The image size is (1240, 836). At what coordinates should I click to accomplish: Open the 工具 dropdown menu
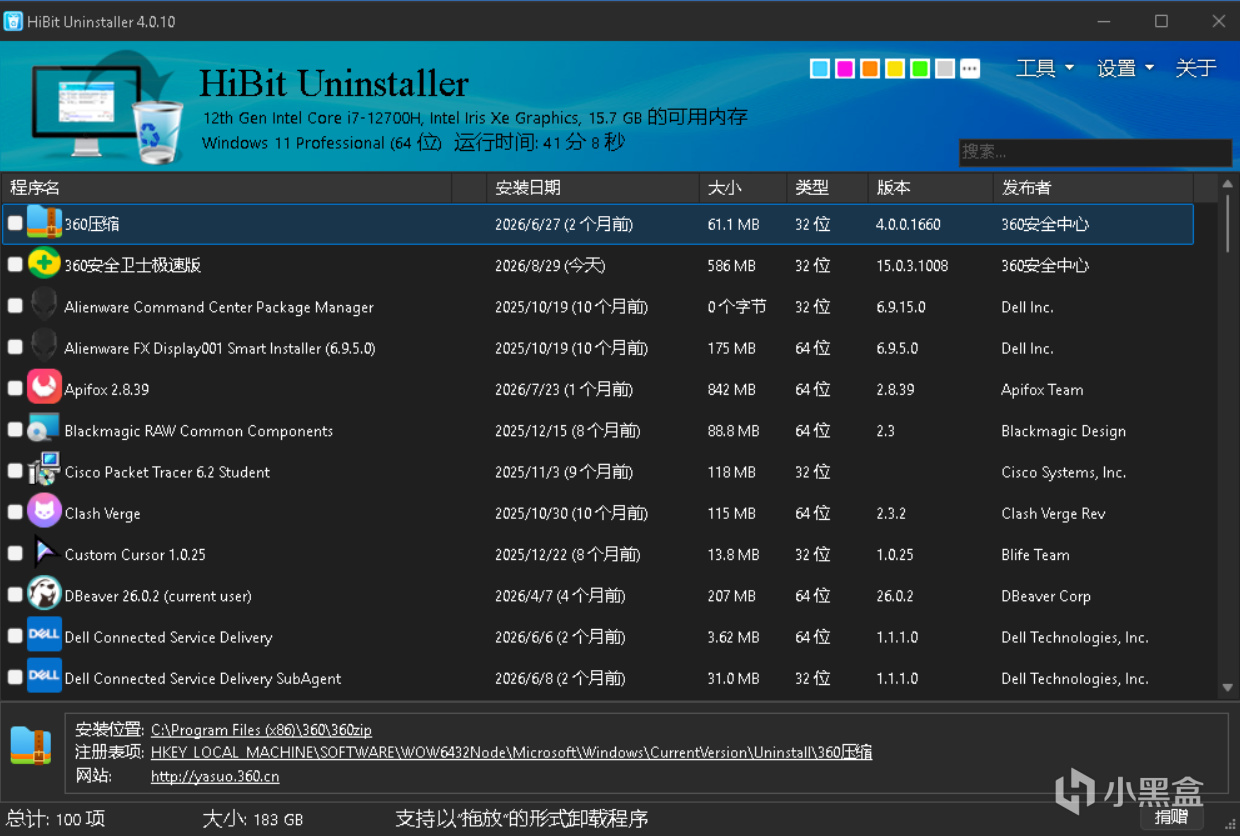click(1045, 68)
